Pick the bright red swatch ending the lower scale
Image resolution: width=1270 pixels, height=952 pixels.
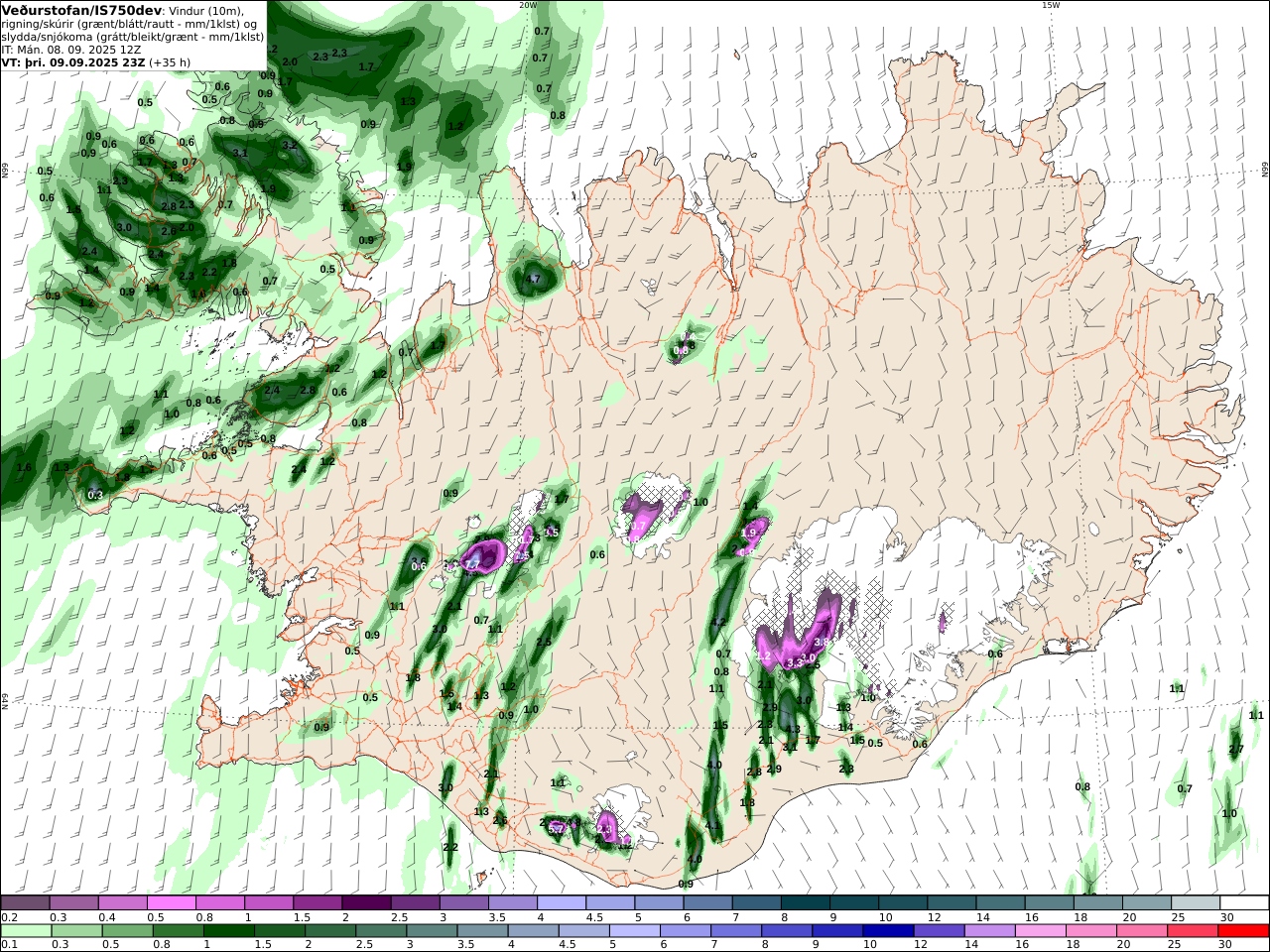tap(1242, 930)
